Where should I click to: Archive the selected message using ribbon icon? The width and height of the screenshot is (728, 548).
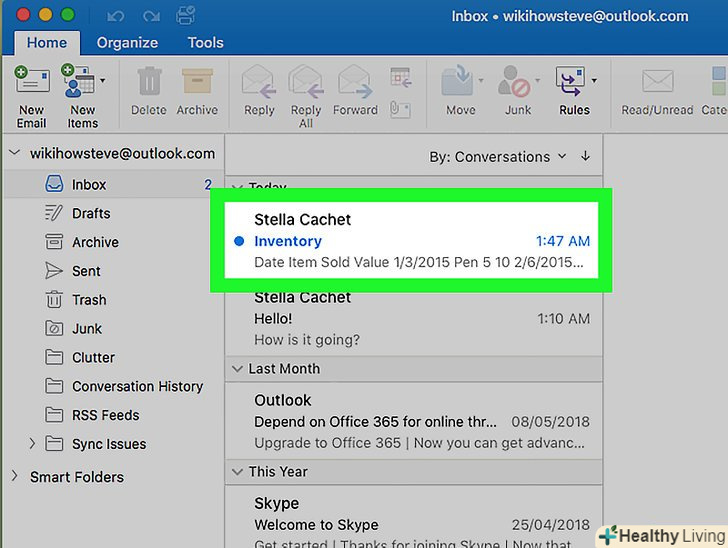point(197,83)
